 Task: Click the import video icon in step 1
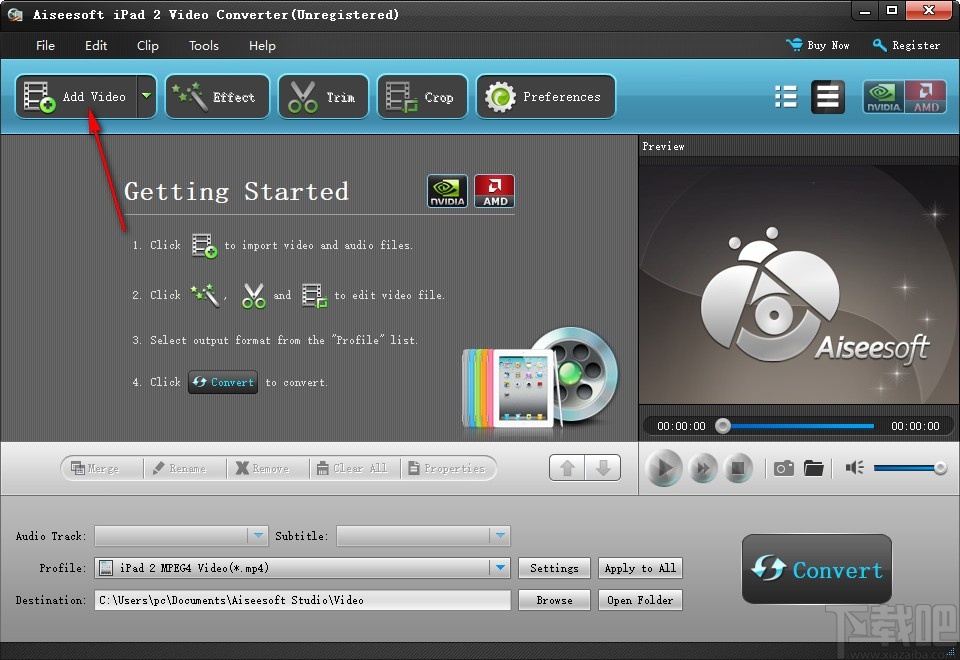204,246
